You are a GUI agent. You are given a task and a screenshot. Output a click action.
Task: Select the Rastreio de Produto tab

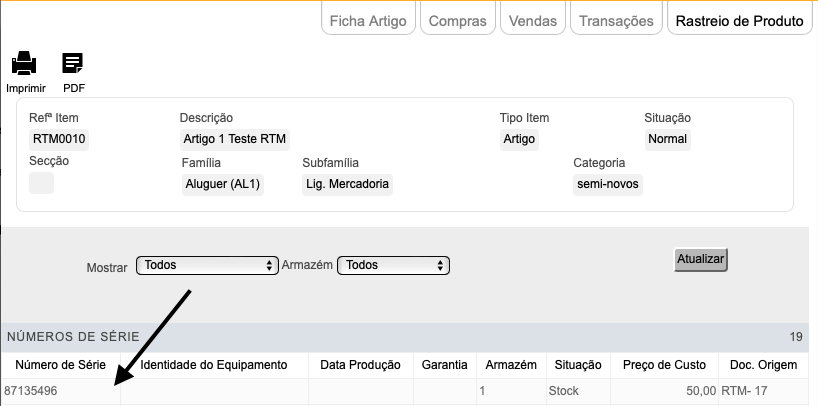[740, 19]
